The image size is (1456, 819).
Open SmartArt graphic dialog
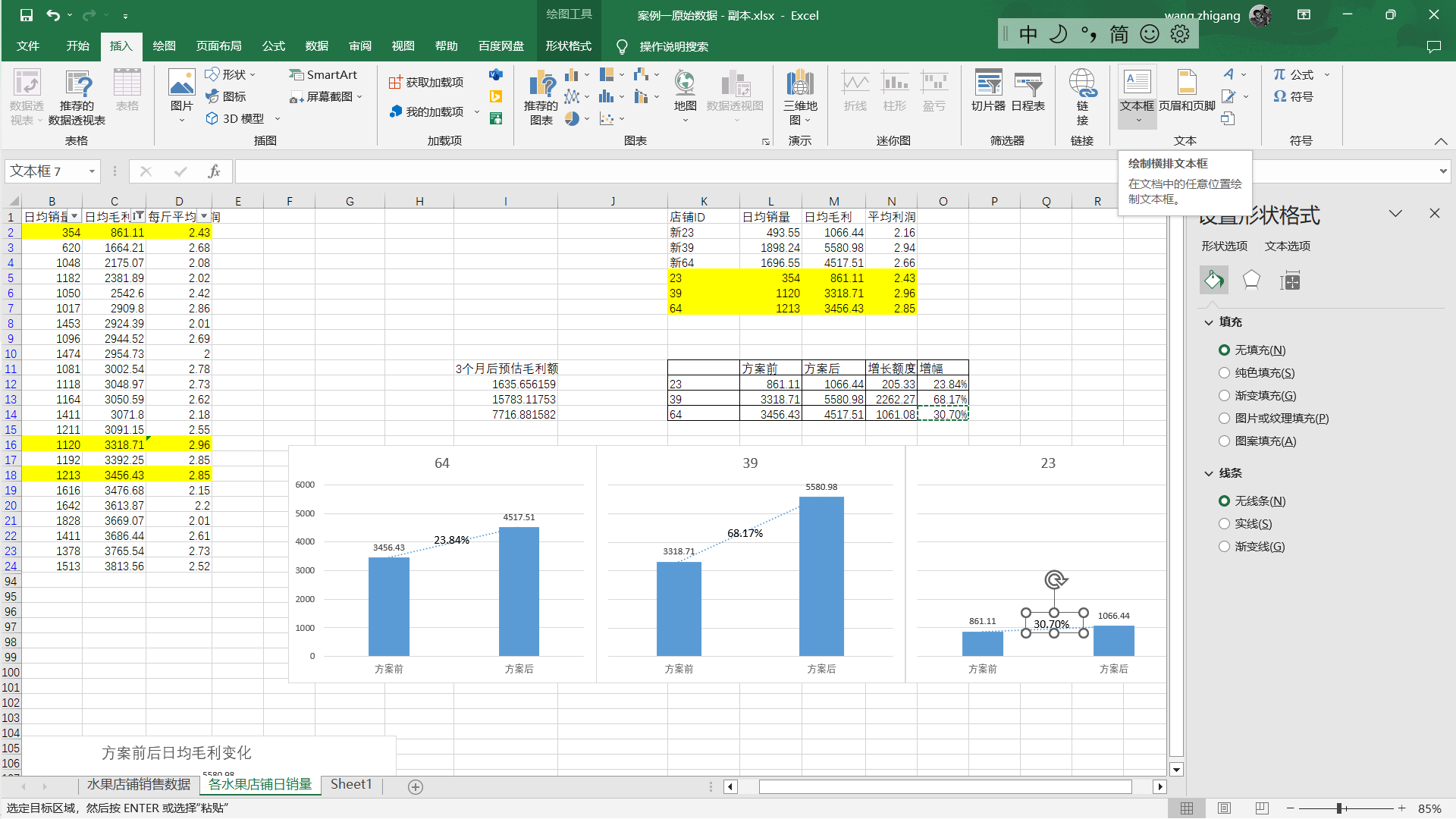[x=322, y=74]
